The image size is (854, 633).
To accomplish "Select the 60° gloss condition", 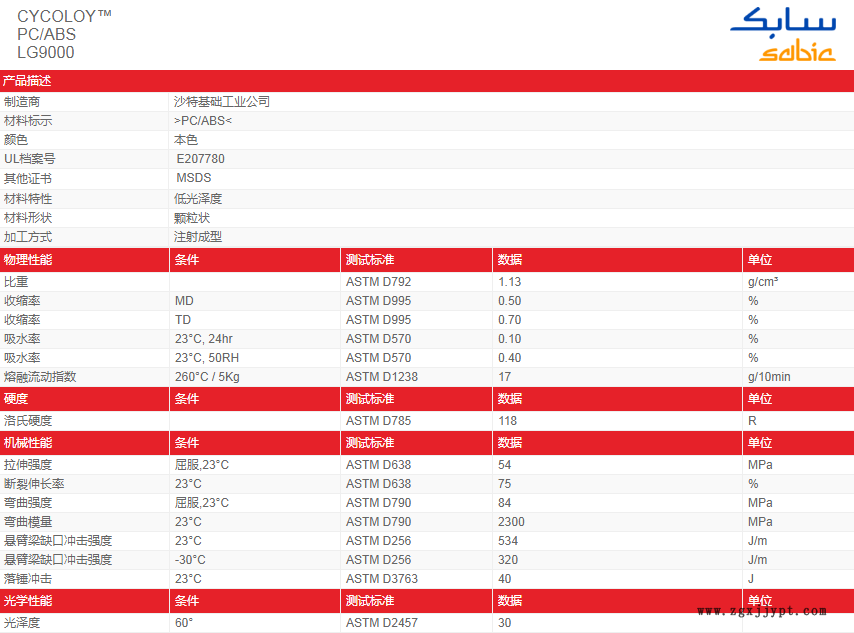I will click(x=184, y=623).
